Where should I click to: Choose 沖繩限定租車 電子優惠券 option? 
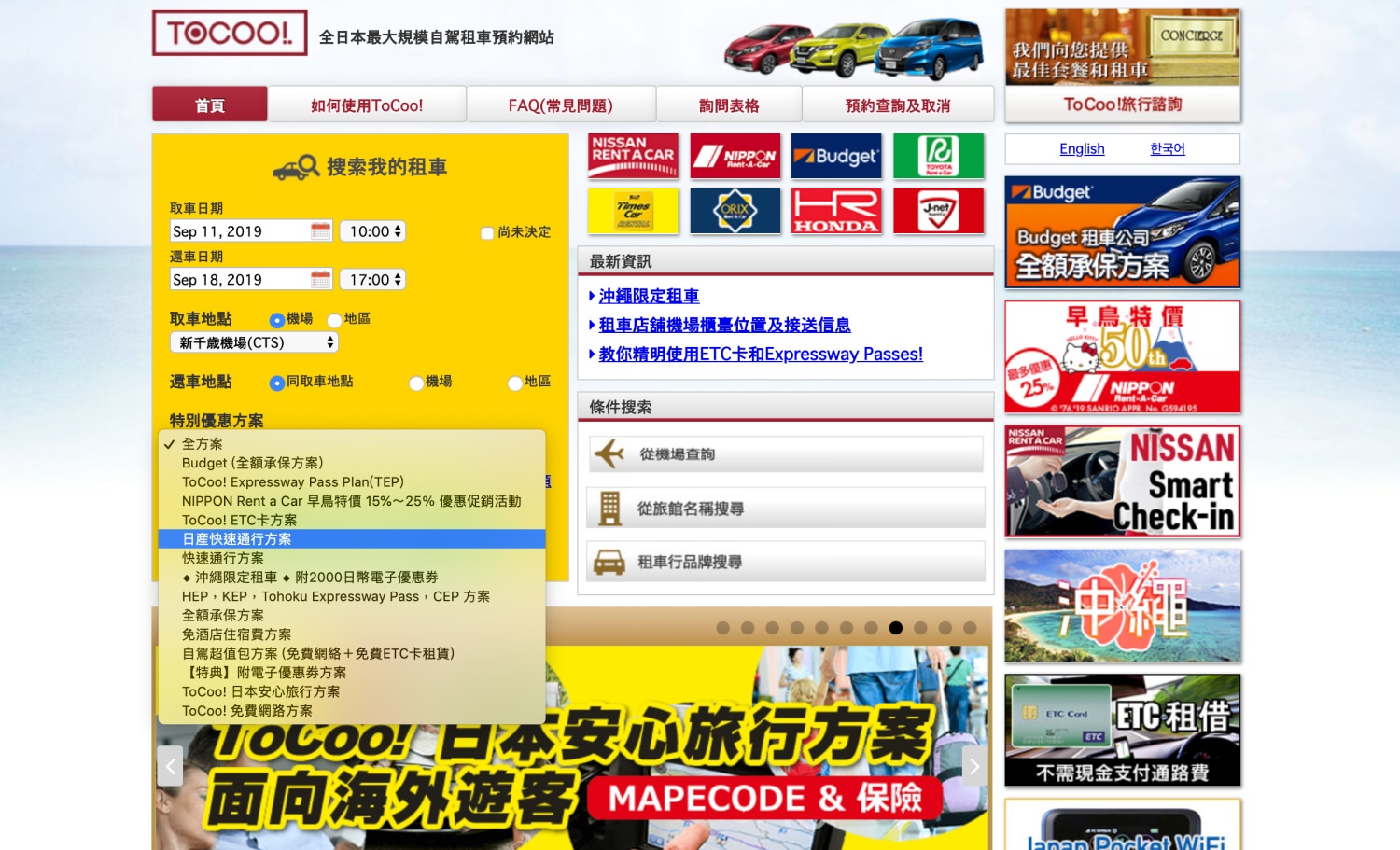click(352, 578)
